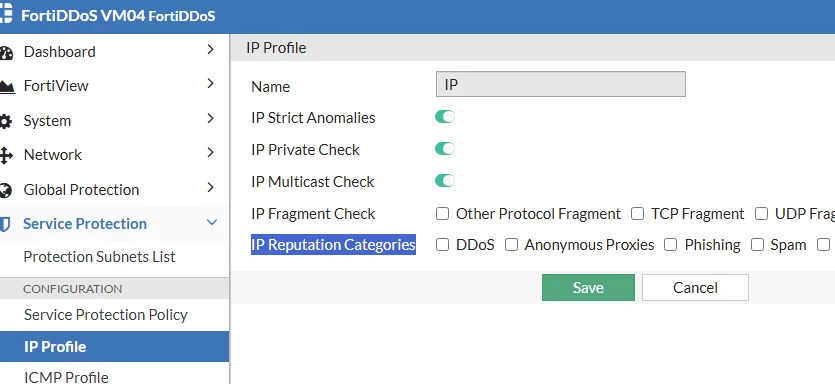
Task: Click the FortiView chart icon
Action: pos(6,87)
